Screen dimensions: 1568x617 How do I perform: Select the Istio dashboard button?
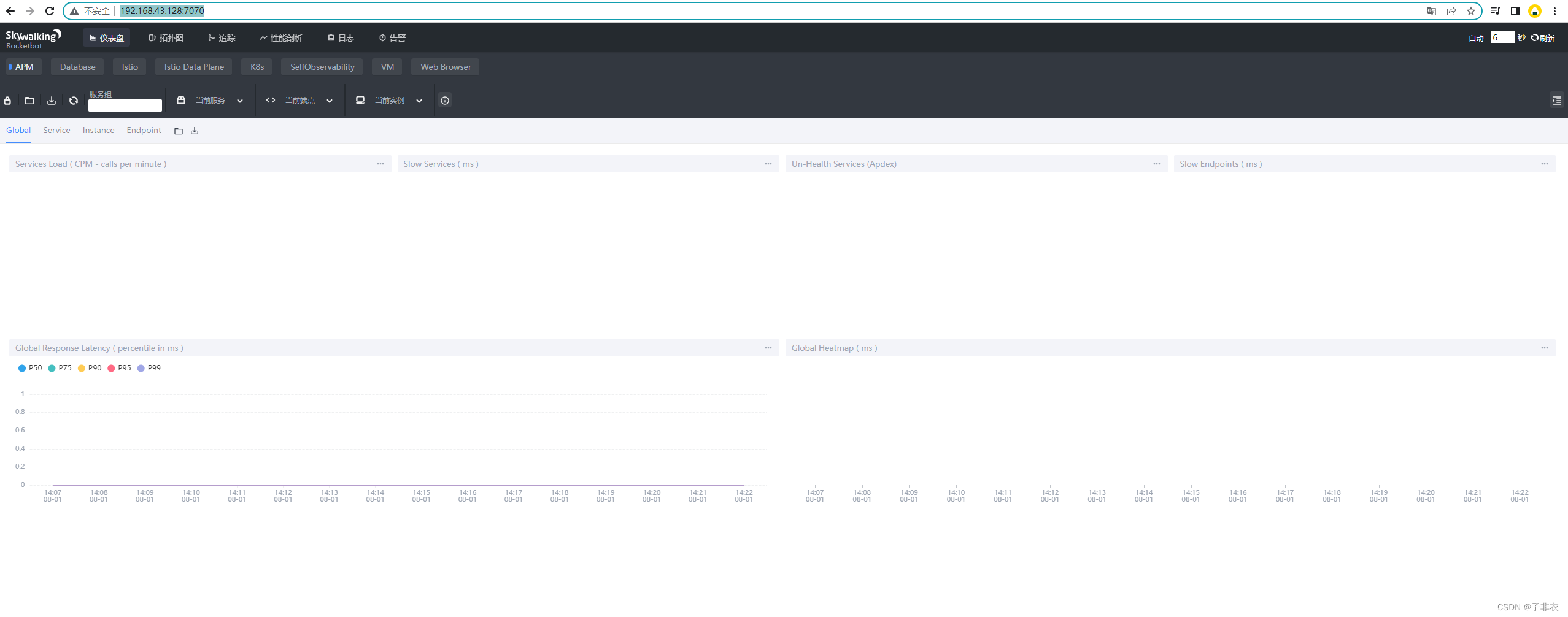(x=130, y=67)
